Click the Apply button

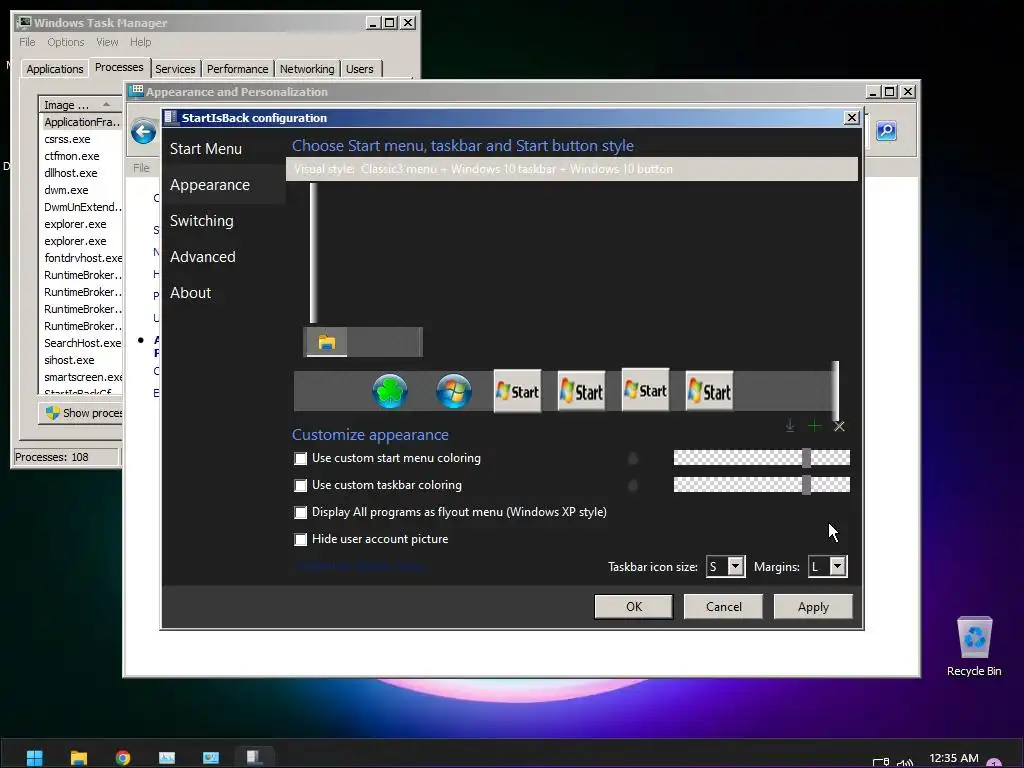tap(813, 607)
